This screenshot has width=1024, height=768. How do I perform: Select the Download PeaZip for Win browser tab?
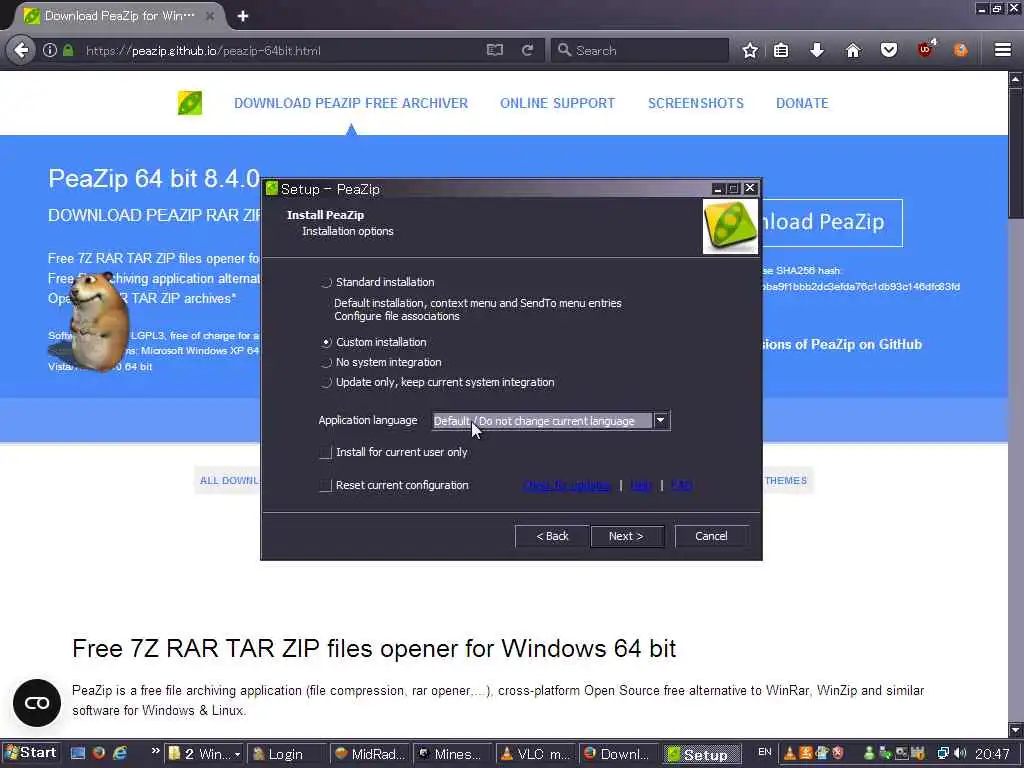118,16
